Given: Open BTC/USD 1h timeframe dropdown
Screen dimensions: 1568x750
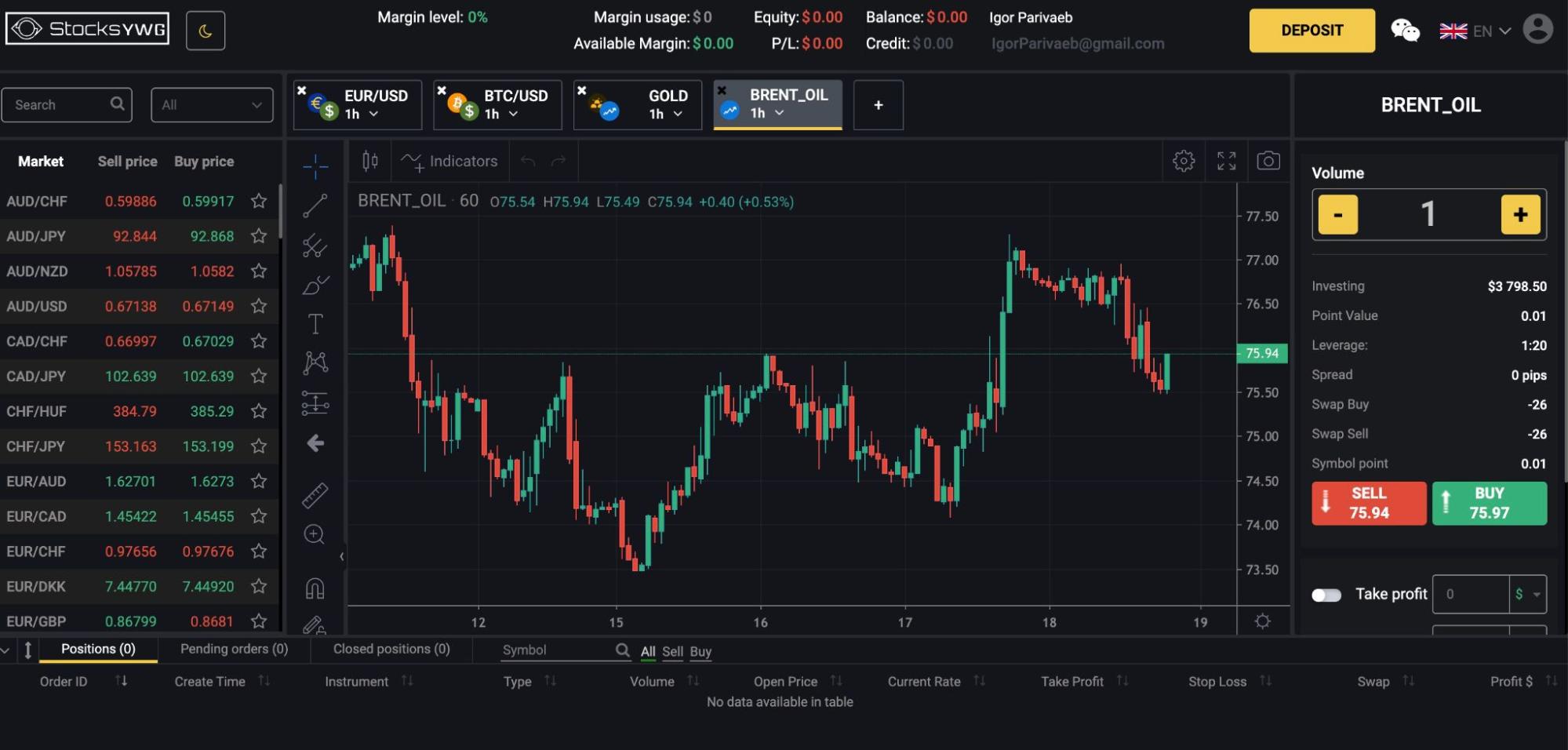Looking at the screenshot, I should [501, 115].
